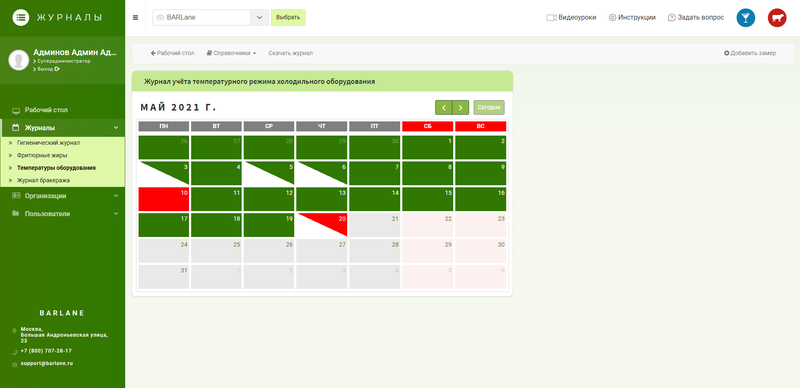
Task: Select gray calendar day 27
Action: pos(321,251)
